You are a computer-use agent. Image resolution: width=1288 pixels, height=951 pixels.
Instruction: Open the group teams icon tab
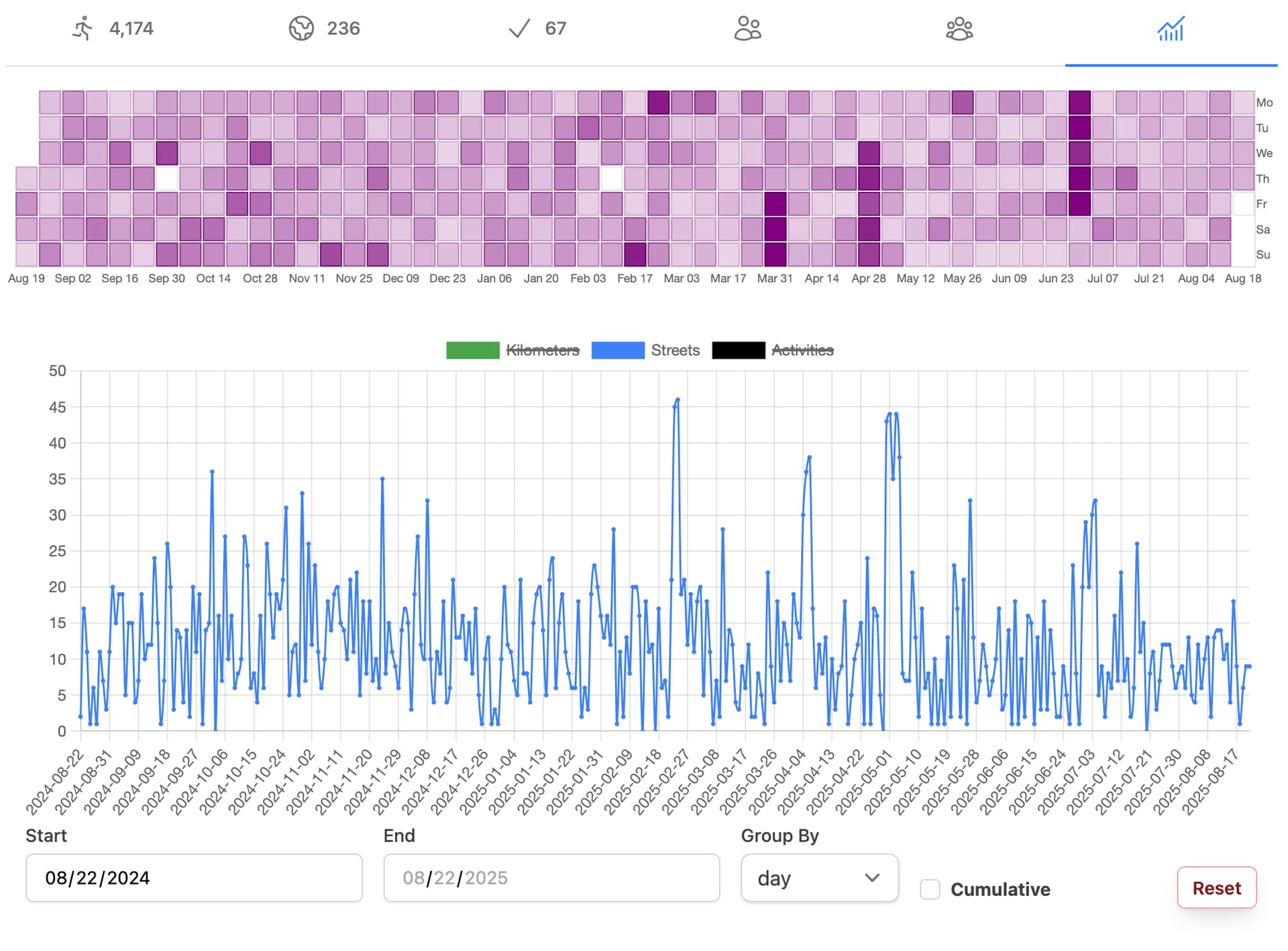959,29
